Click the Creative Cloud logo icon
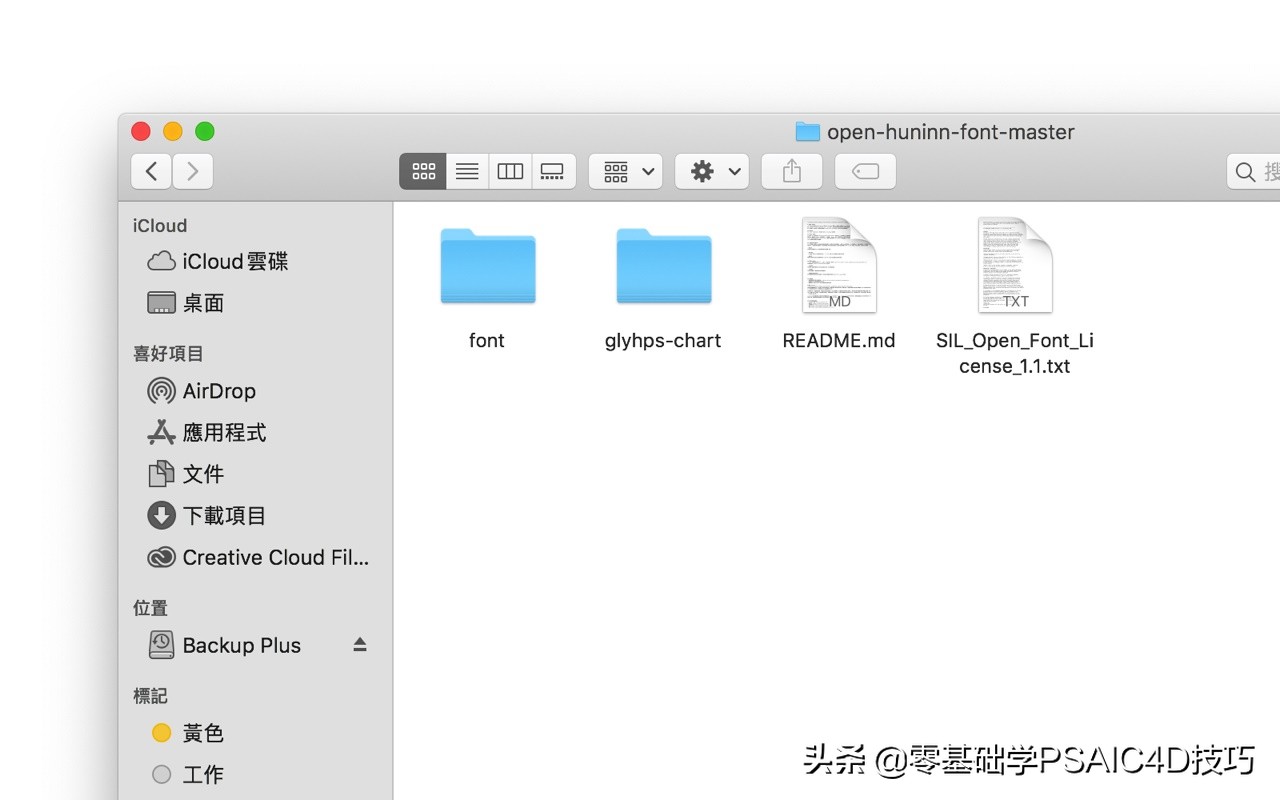Image resolution: width=1280 pixels, height=800 pixels. (161, 558)
